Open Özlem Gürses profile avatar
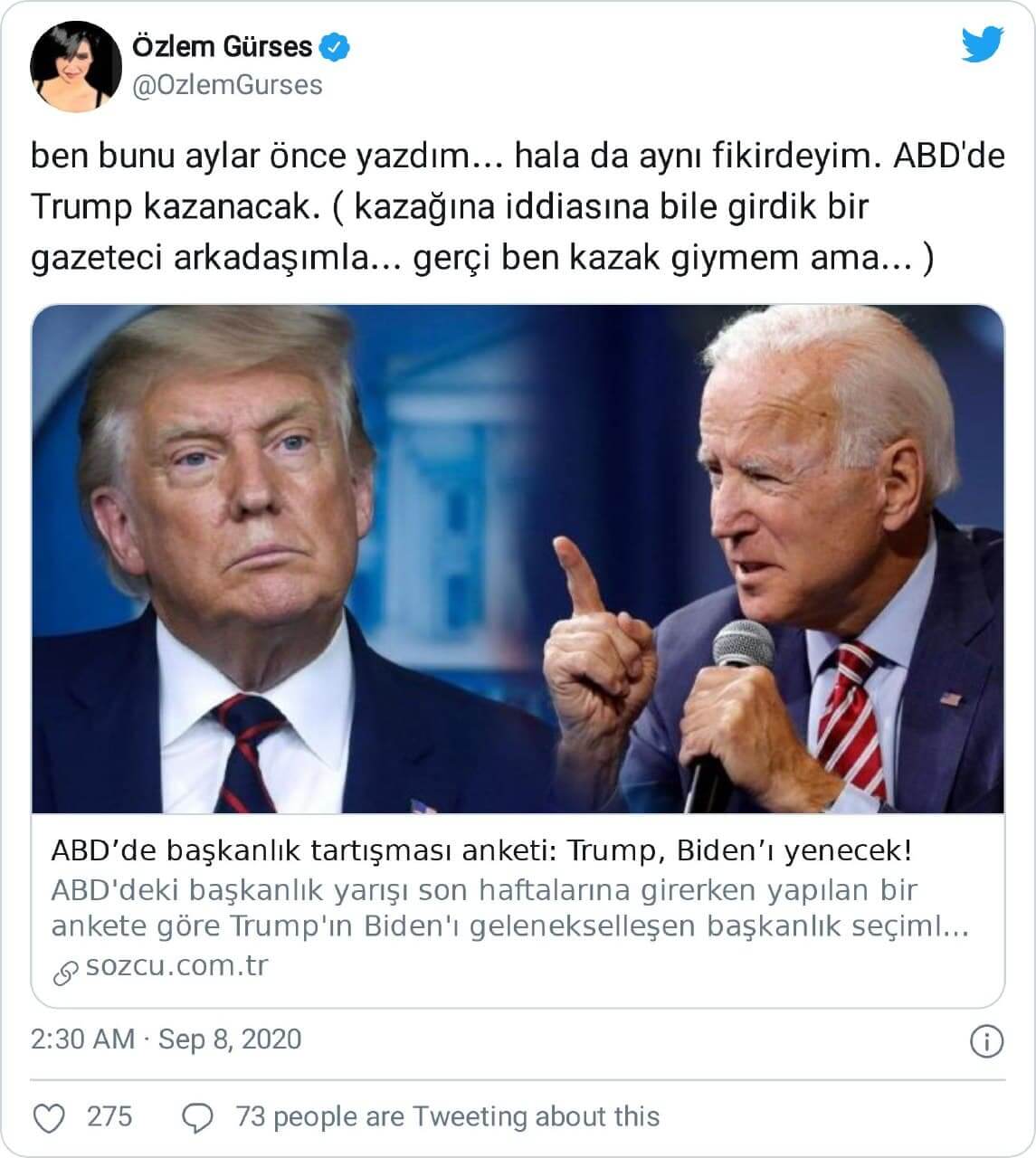This screenshot has height=1158, width=1036. [x=76, y=66]
